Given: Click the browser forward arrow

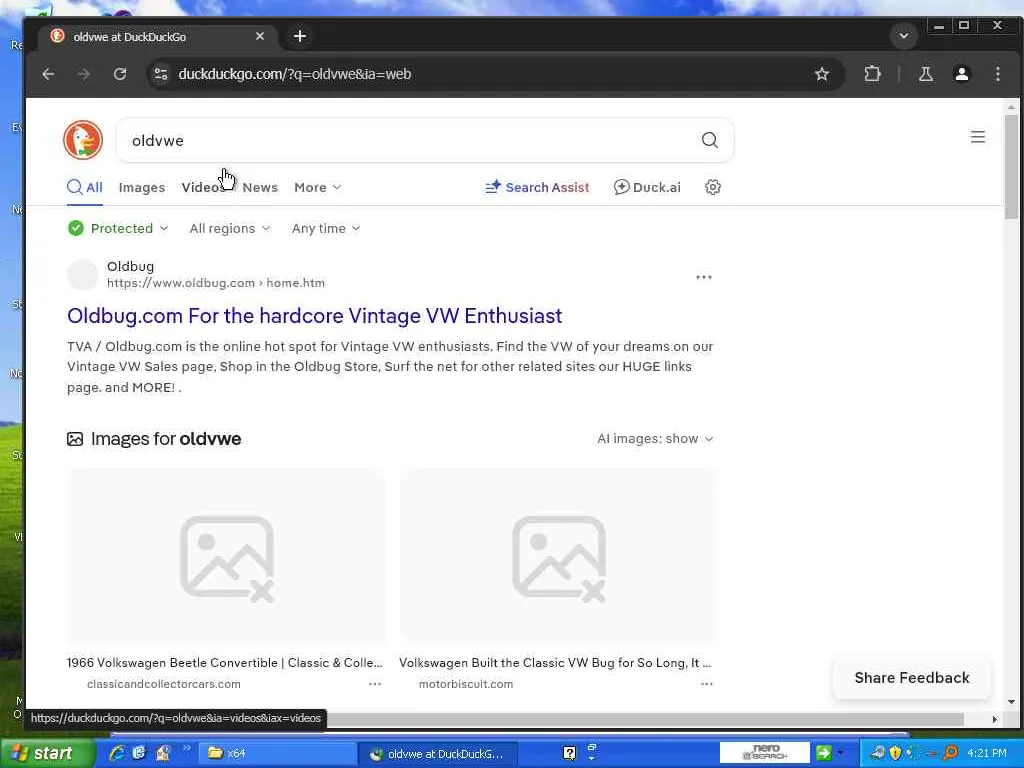Looking at the screenshot, I should (84, 74).
